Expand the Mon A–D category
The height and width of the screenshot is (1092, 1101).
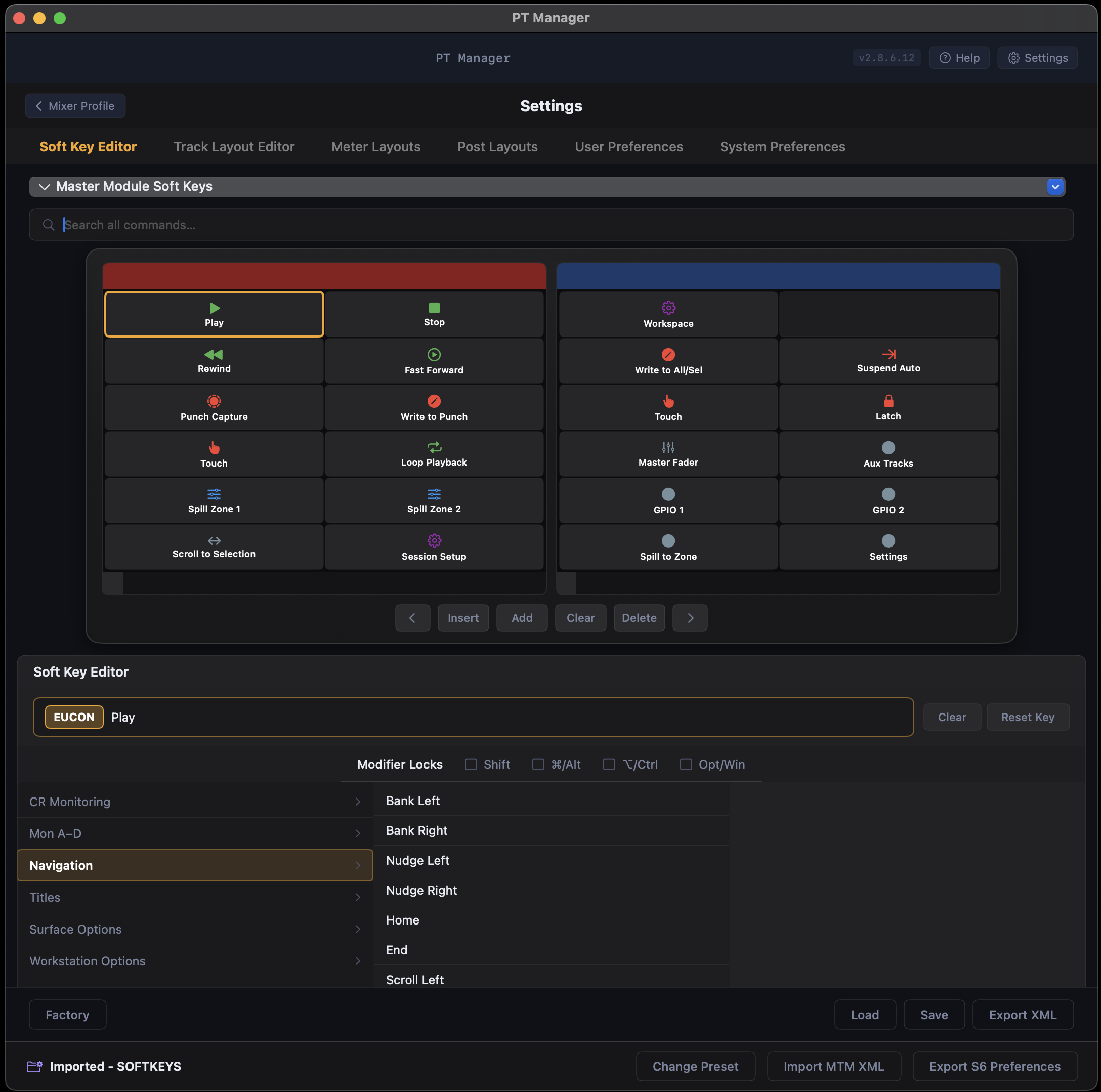(195, 833)
